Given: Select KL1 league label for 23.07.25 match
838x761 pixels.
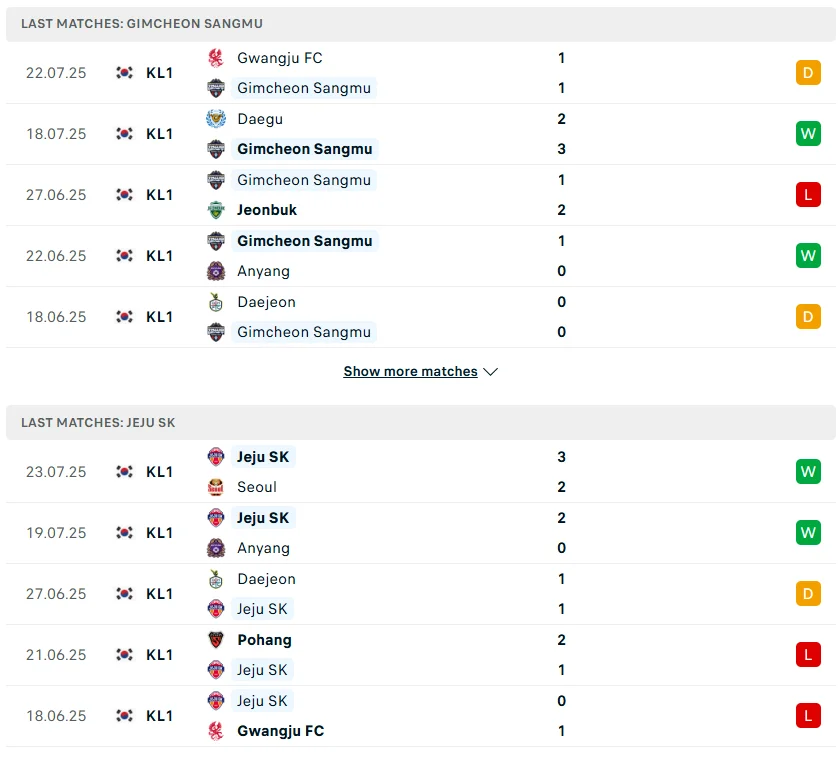Looking at the screenshot, I should [159, 472].
